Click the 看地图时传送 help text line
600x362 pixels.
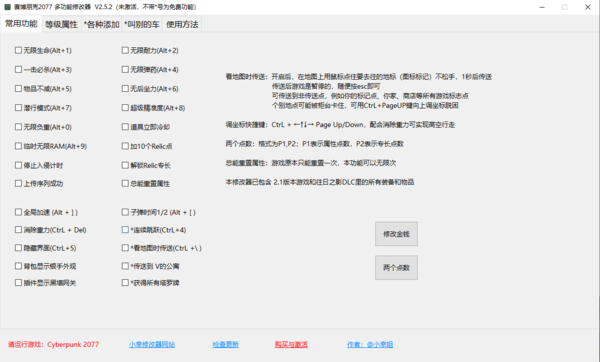pos(359,77)
